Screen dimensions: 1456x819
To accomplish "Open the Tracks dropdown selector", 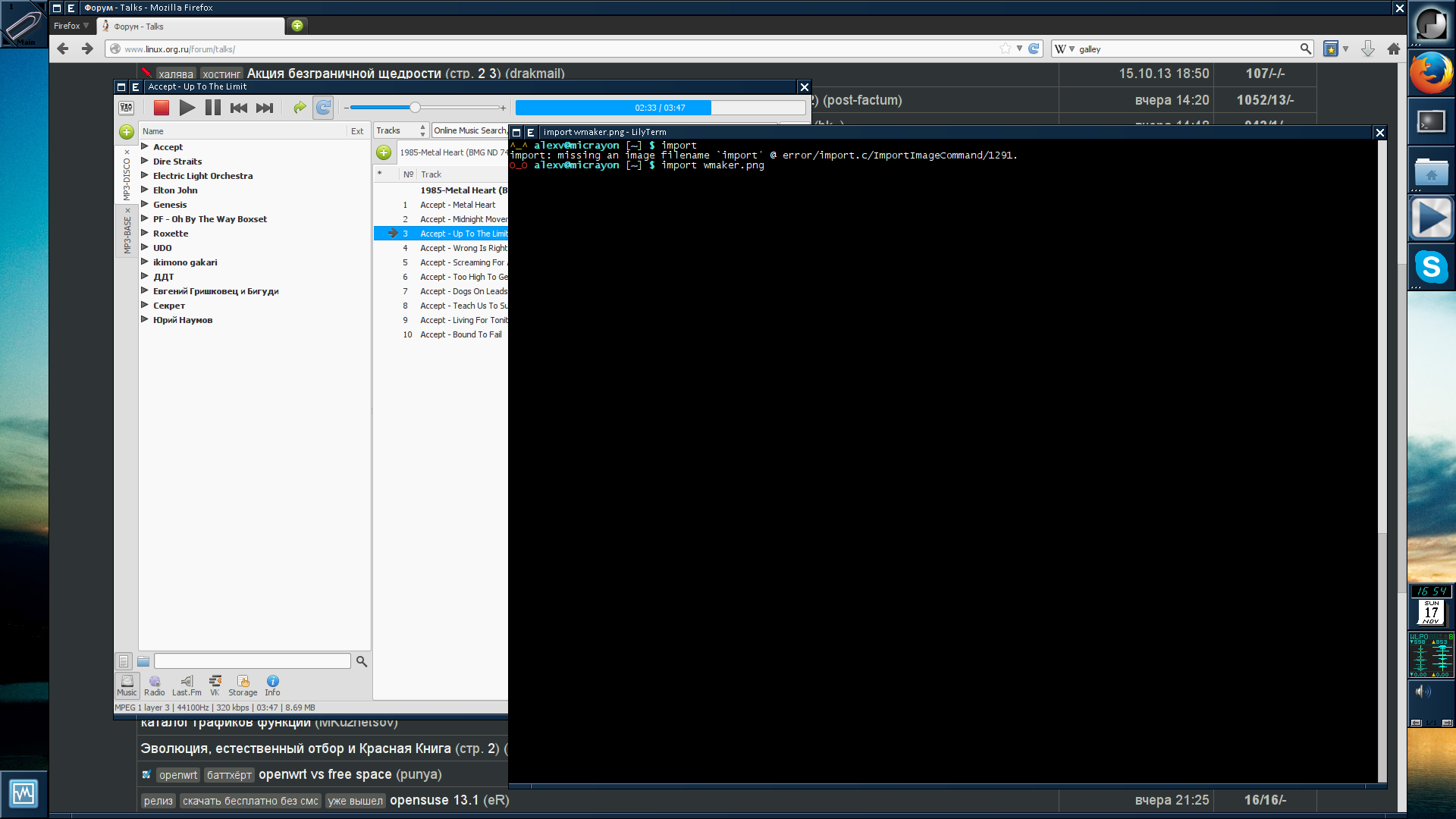I will coord(401,130).
